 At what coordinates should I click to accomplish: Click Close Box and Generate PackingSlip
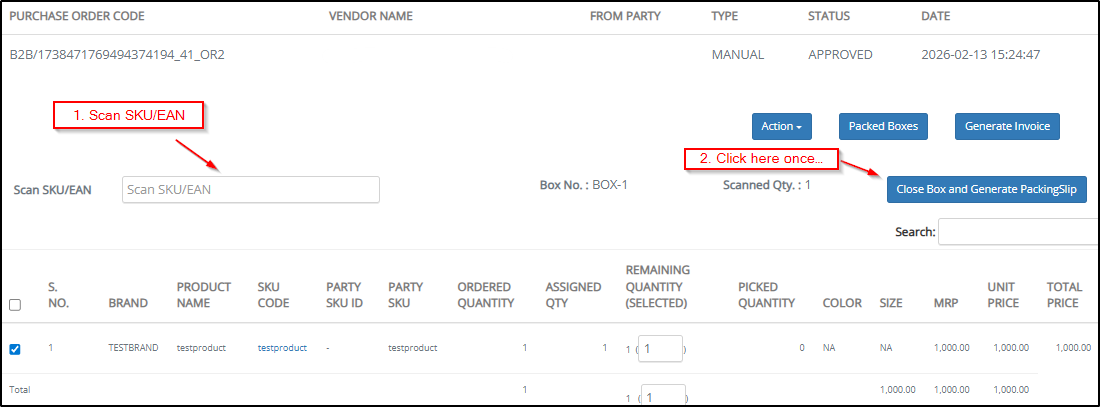pos(986,189)
